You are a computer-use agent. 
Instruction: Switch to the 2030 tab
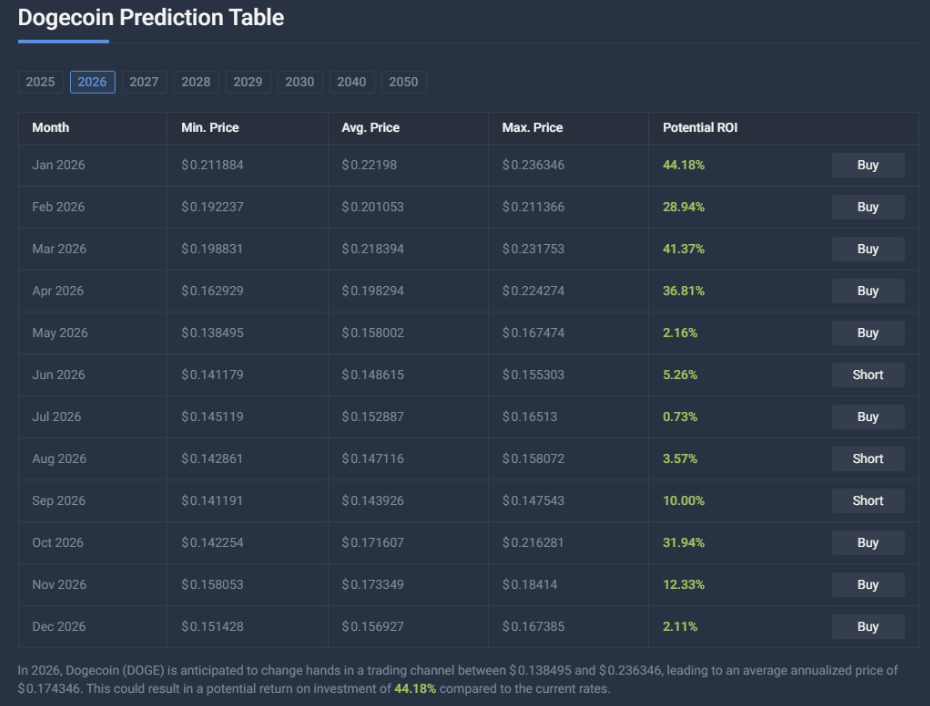click(x=300, y=82)
